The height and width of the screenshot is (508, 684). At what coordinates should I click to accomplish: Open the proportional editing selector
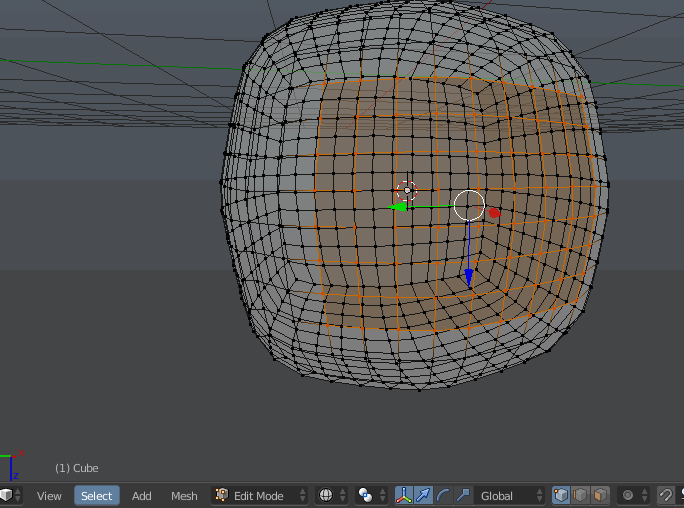click(x=633, y=495)
